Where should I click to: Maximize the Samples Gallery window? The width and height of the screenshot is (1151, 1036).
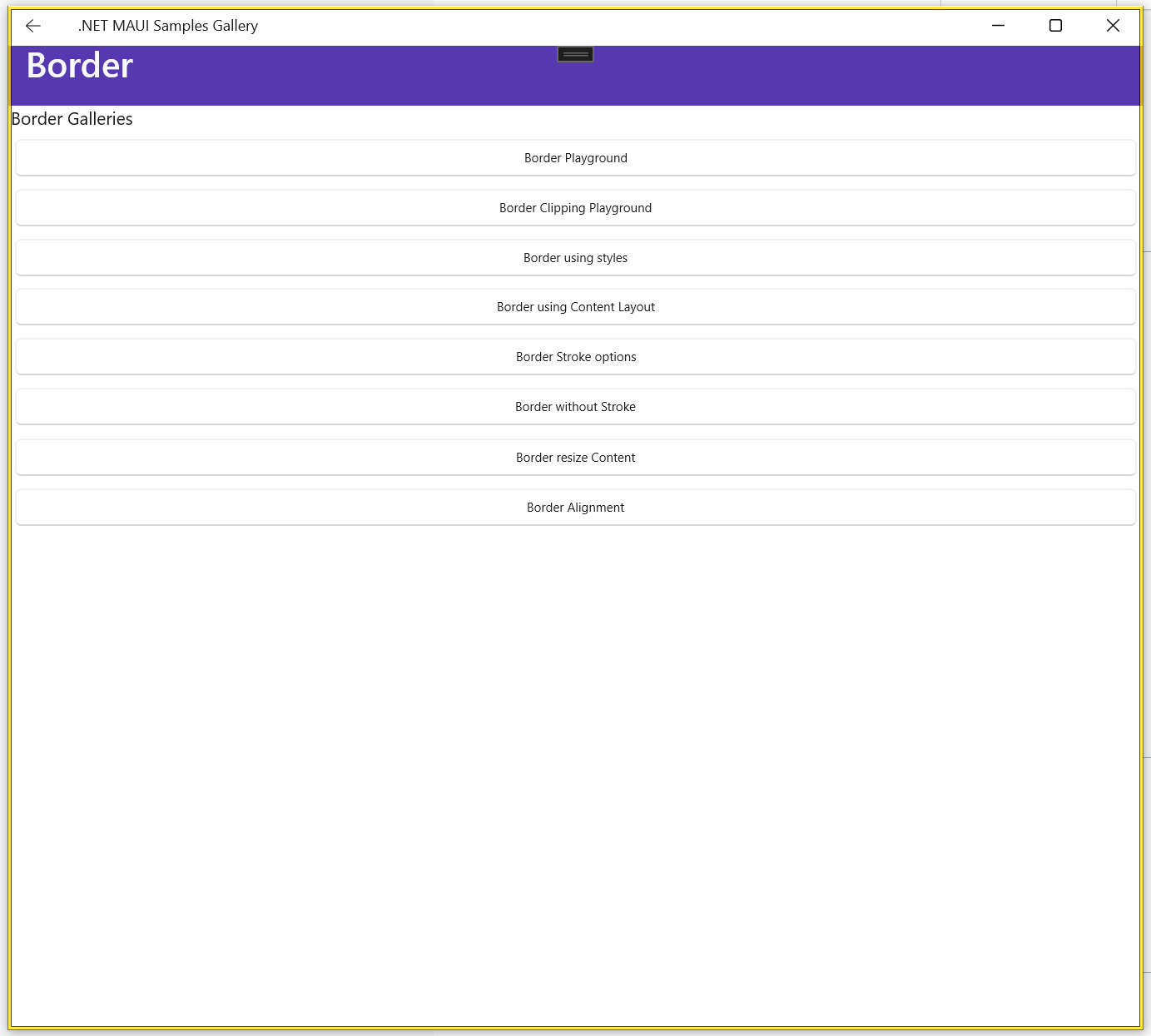(x=1055, y=26)
